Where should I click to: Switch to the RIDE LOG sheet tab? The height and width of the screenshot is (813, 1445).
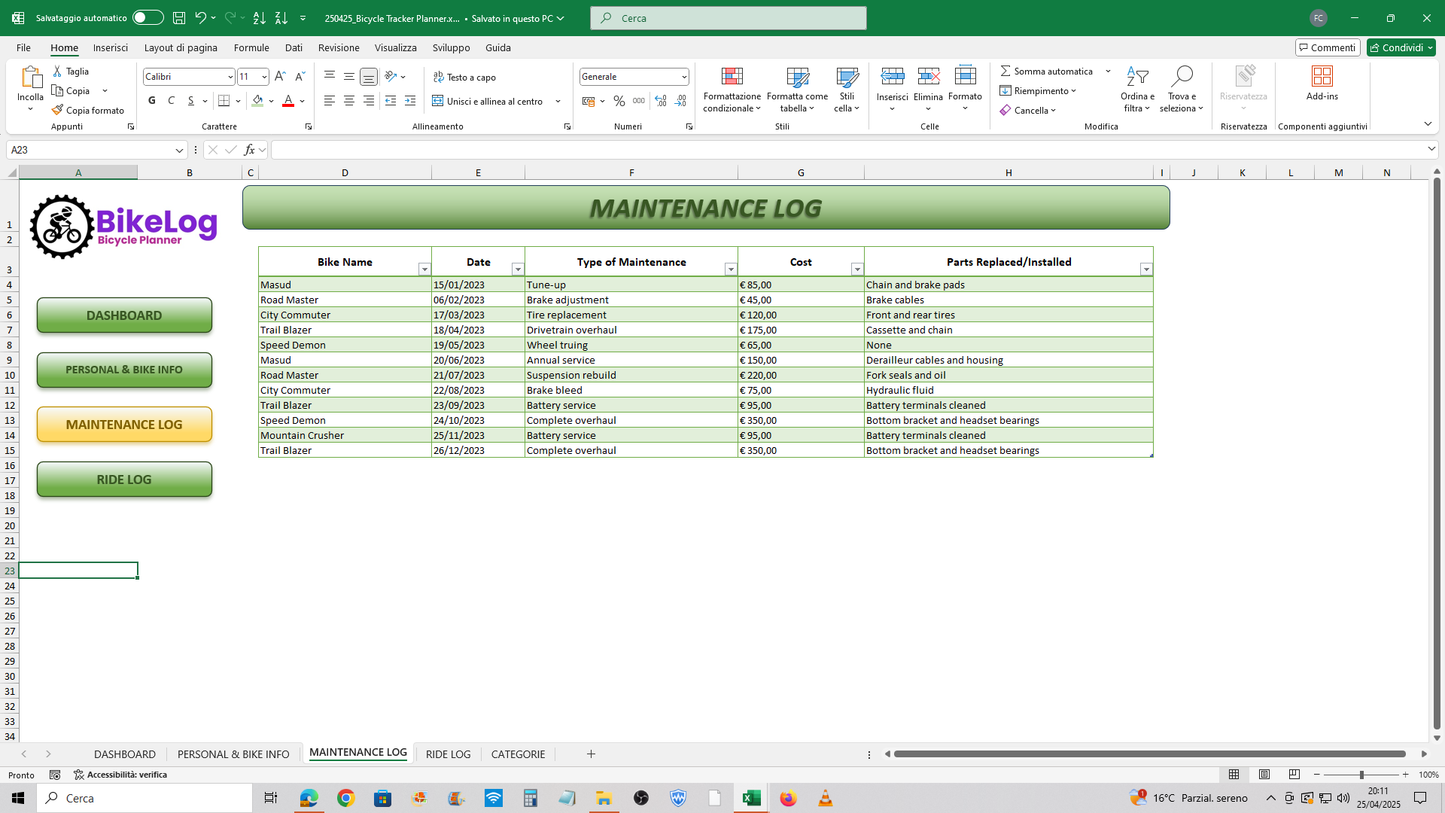(x=448, y=754)
